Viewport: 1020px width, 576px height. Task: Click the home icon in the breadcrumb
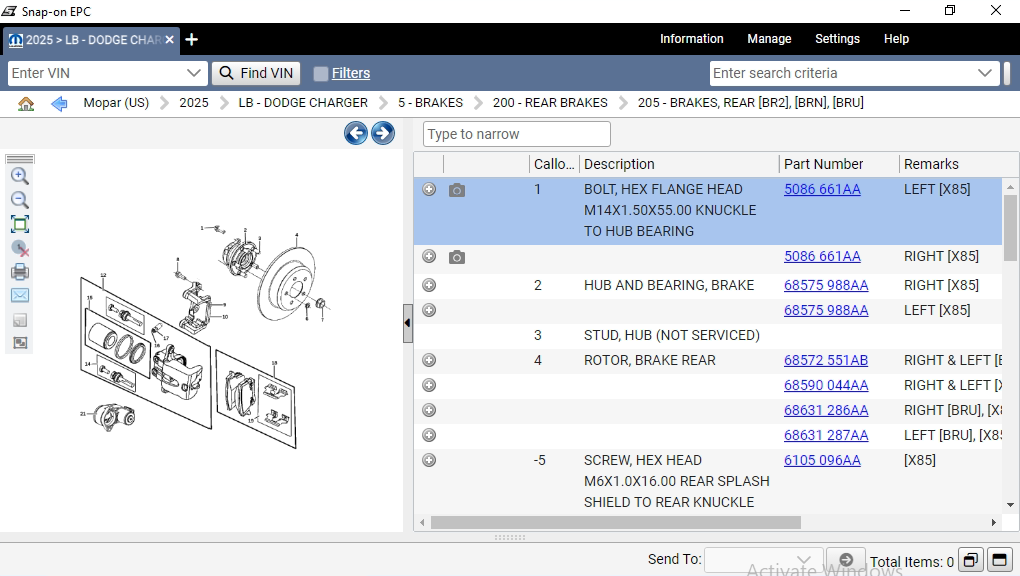pos(26,103)
